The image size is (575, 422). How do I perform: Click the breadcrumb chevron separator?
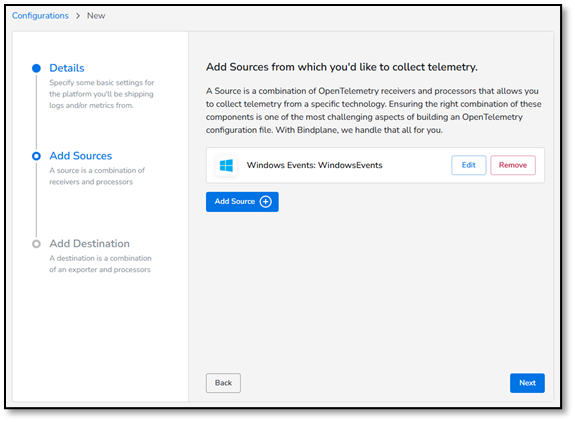coord(78,16)
